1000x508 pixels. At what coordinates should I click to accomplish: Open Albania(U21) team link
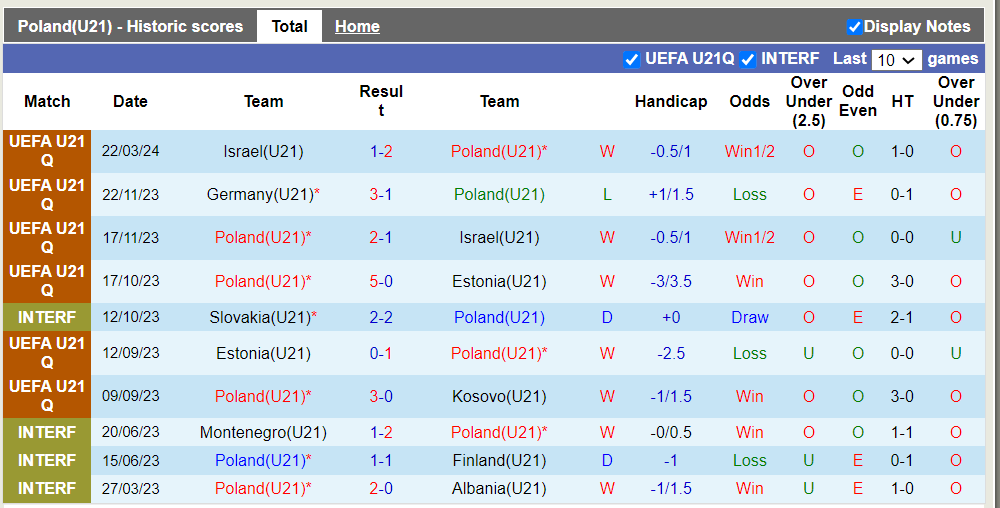[x=499, y=488]
